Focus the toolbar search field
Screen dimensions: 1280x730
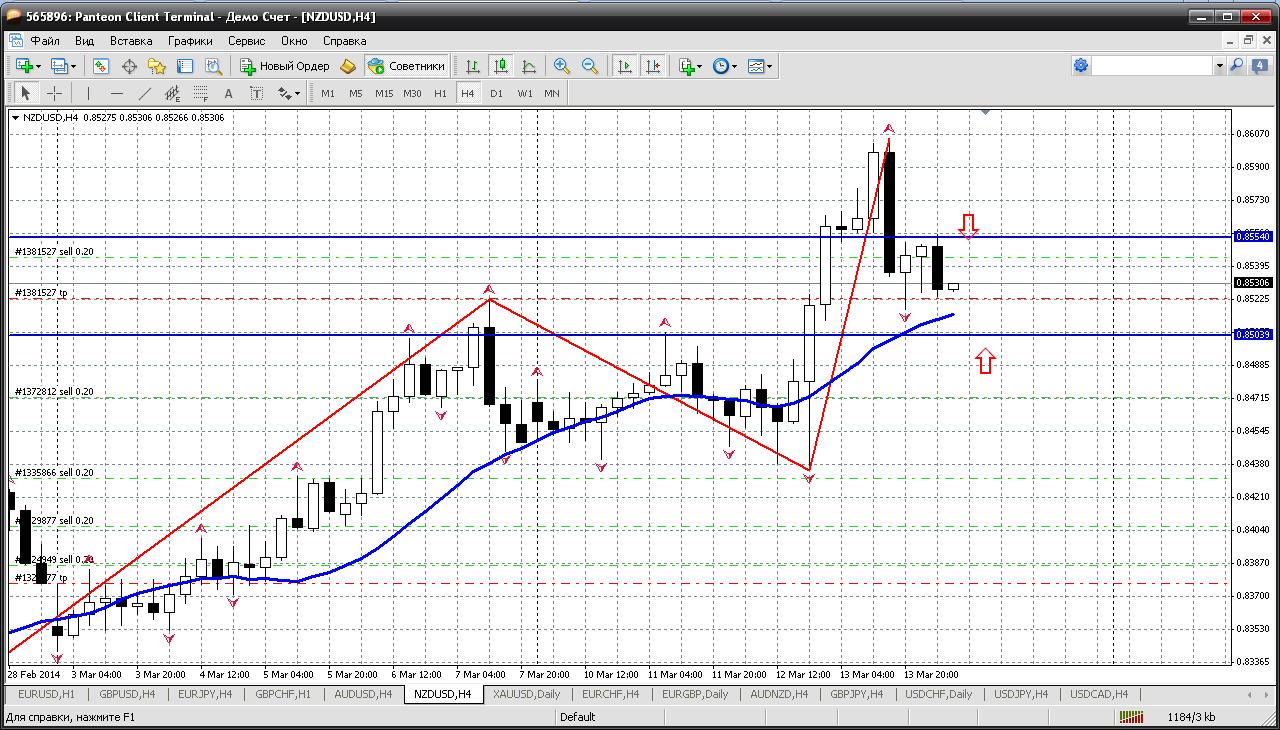pos(1152,66)
